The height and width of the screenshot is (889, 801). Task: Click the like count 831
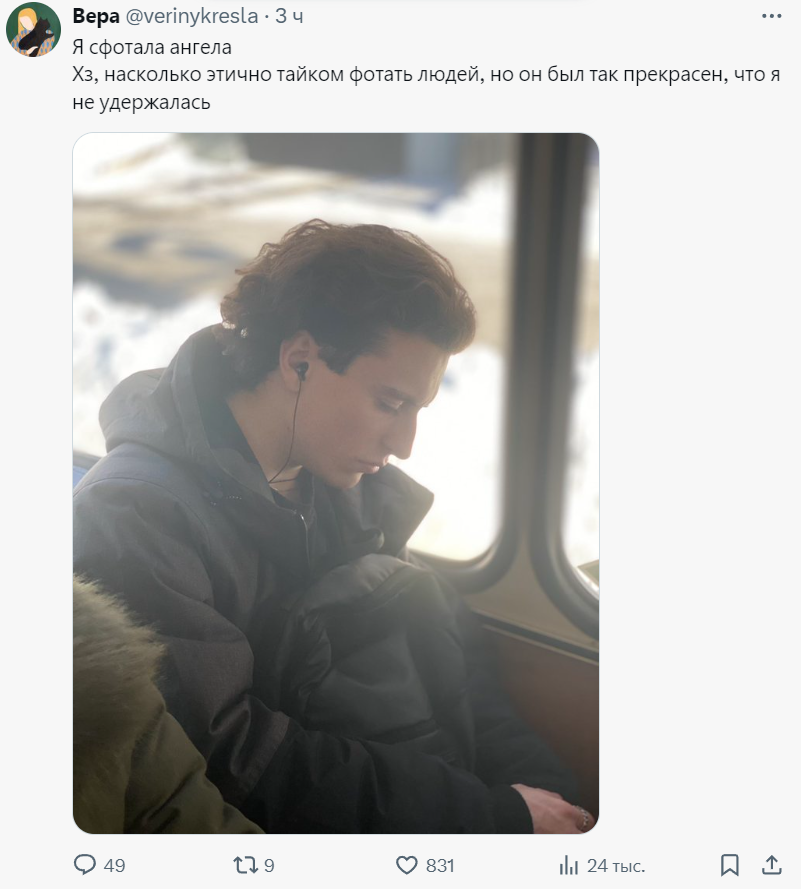440,866
